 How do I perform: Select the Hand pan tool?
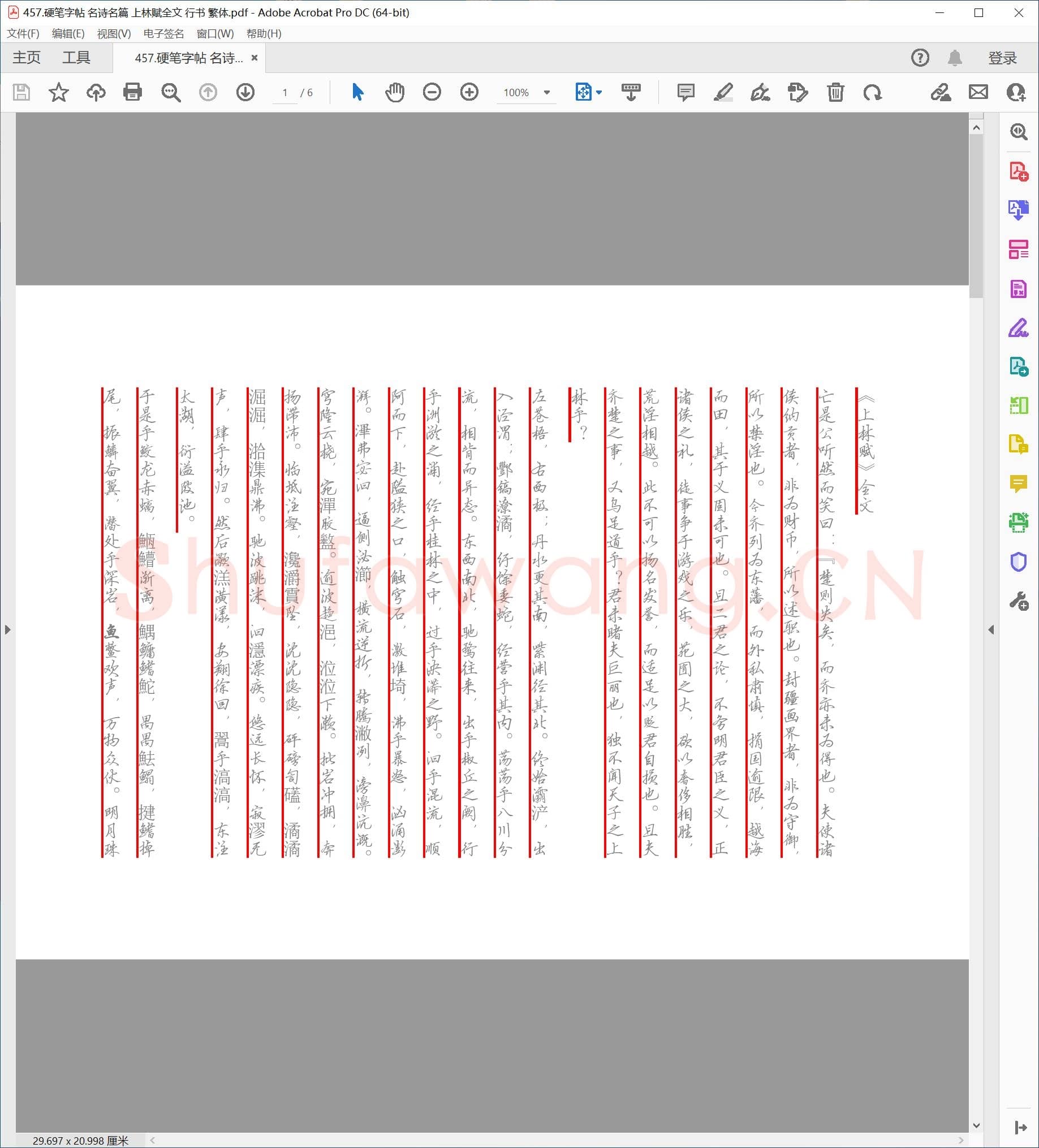coord(394,92)
